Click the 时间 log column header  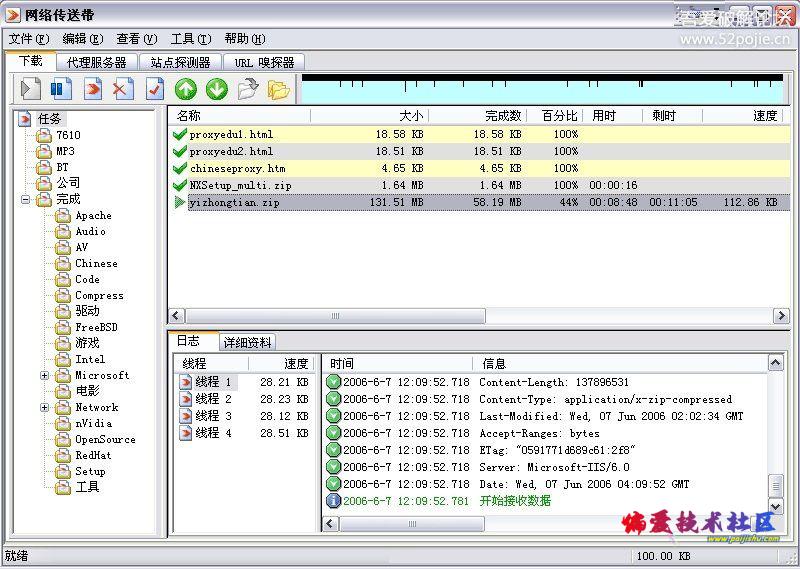point(398,363)
